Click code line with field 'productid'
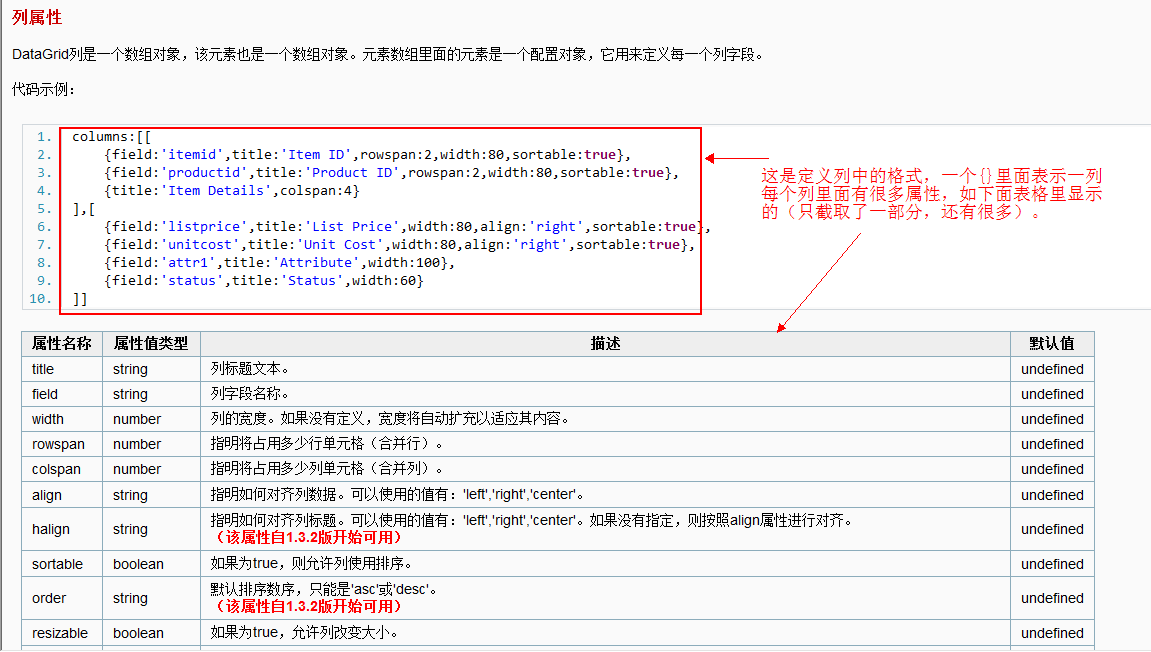 click(x=391, y=173)
